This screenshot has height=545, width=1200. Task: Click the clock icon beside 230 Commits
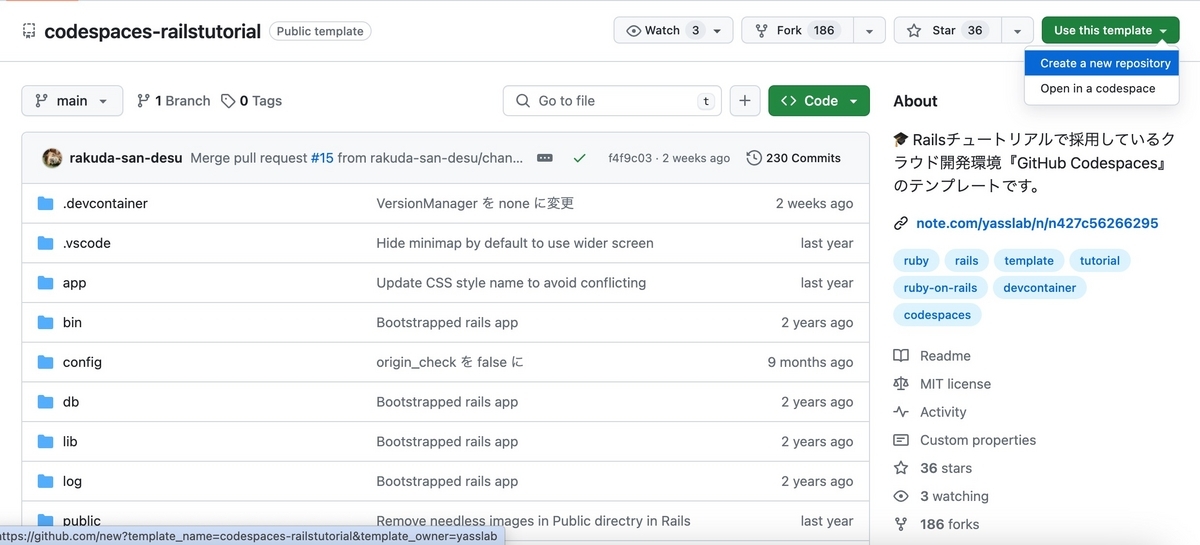pyautogui.click(x=754, y=158)
